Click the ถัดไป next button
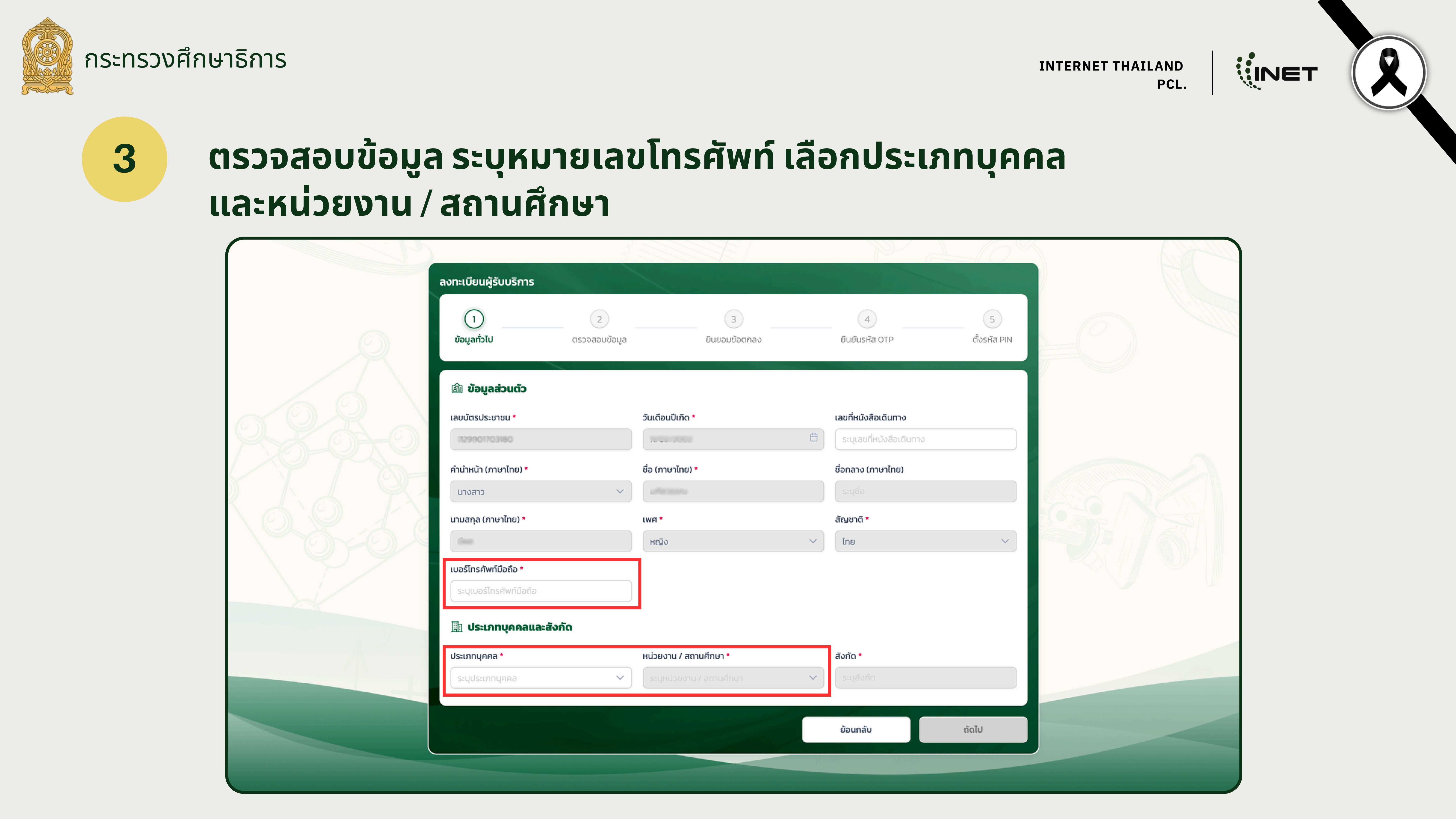 [973, 730]
